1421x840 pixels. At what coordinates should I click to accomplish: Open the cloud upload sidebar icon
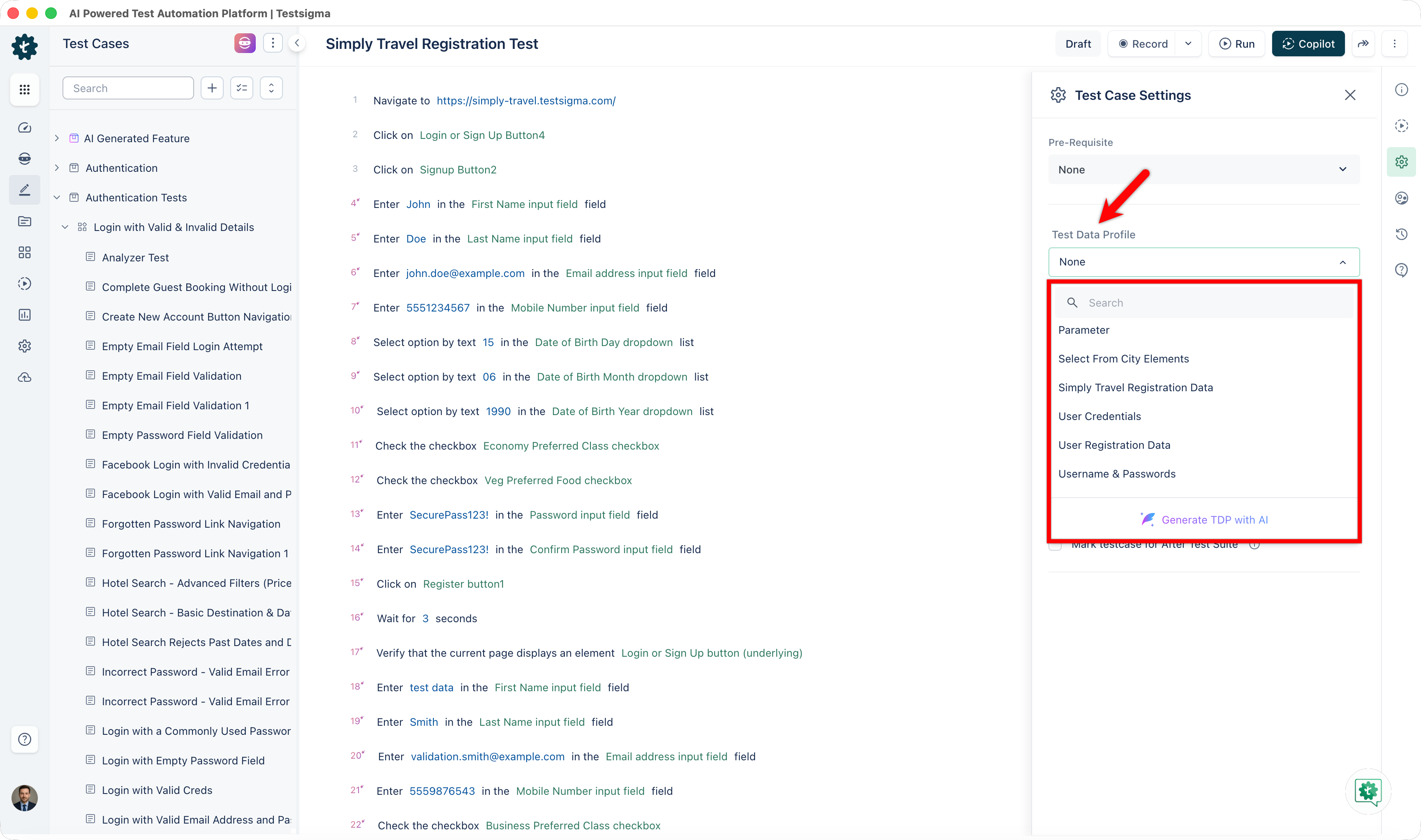24,377
